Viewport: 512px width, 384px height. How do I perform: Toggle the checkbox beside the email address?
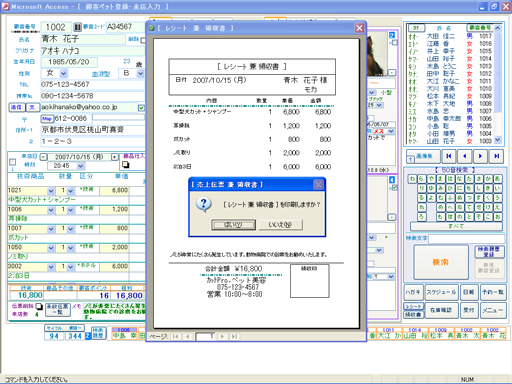tap(141, 108)
